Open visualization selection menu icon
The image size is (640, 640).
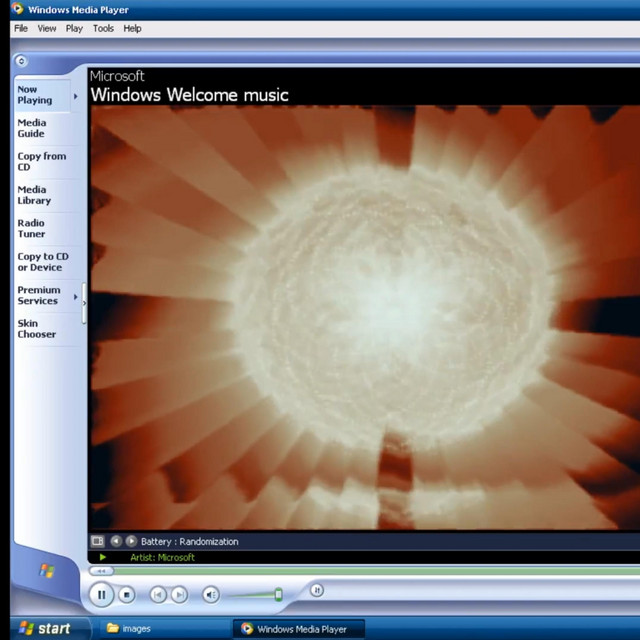pyautogui.click(x=98, y=541)
